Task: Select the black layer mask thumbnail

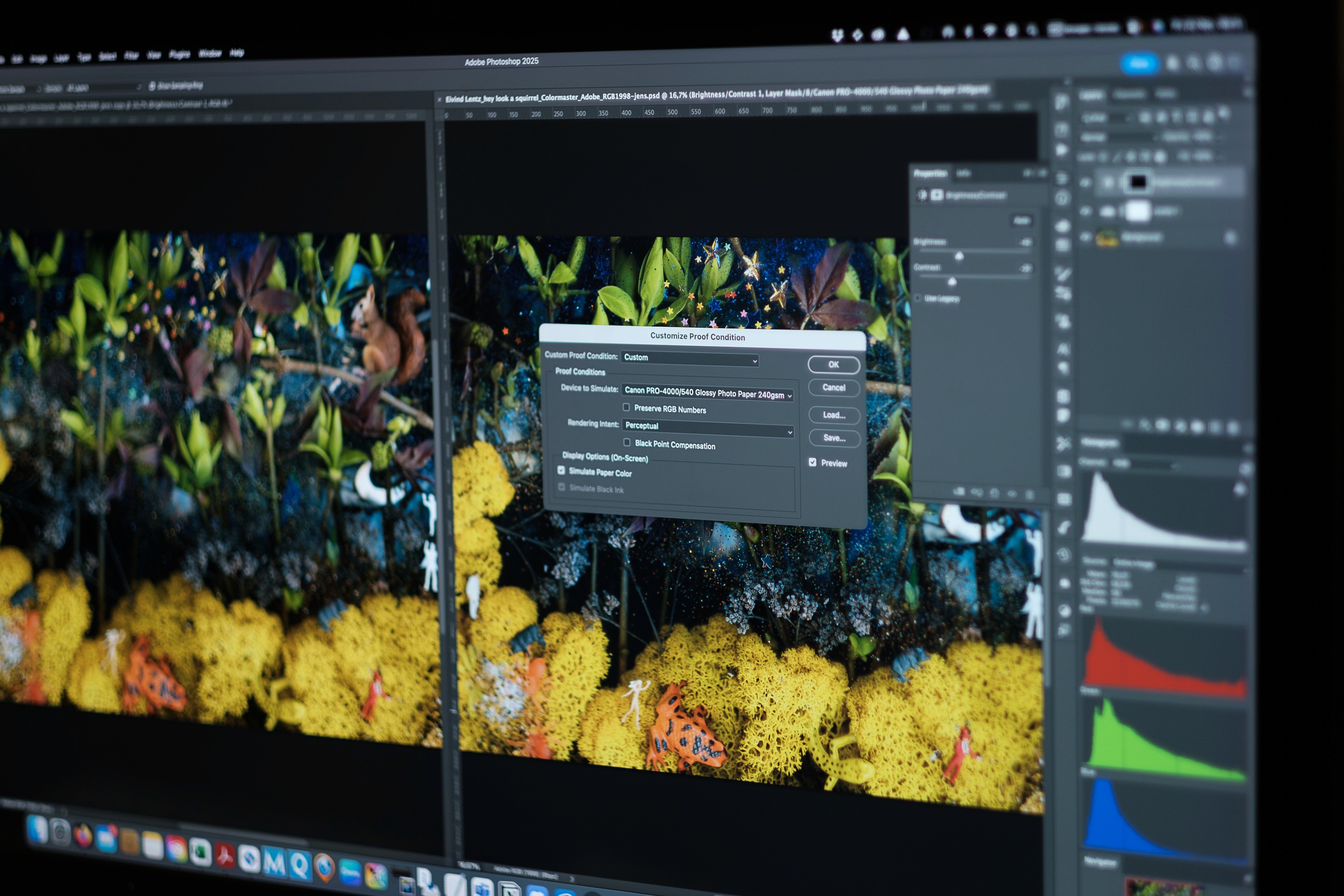Action: coord(1138,182)
